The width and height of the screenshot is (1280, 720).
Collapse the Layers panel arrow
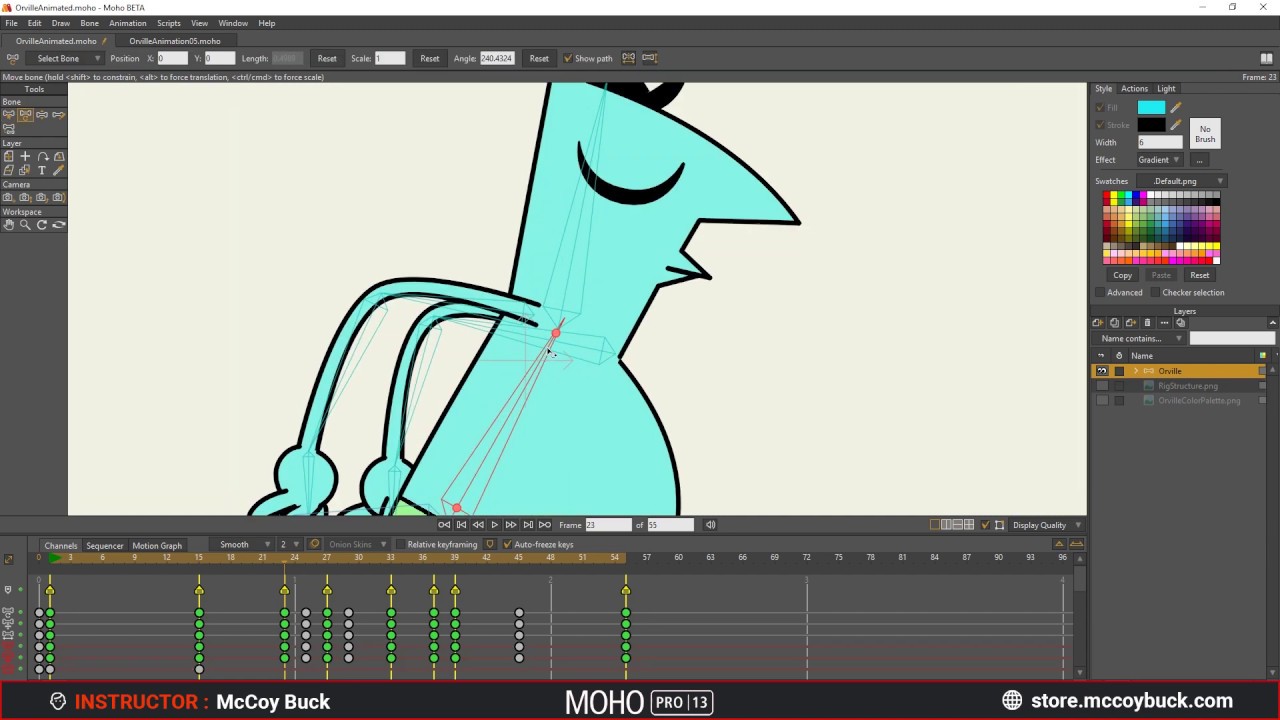(x=1272, y=323)
